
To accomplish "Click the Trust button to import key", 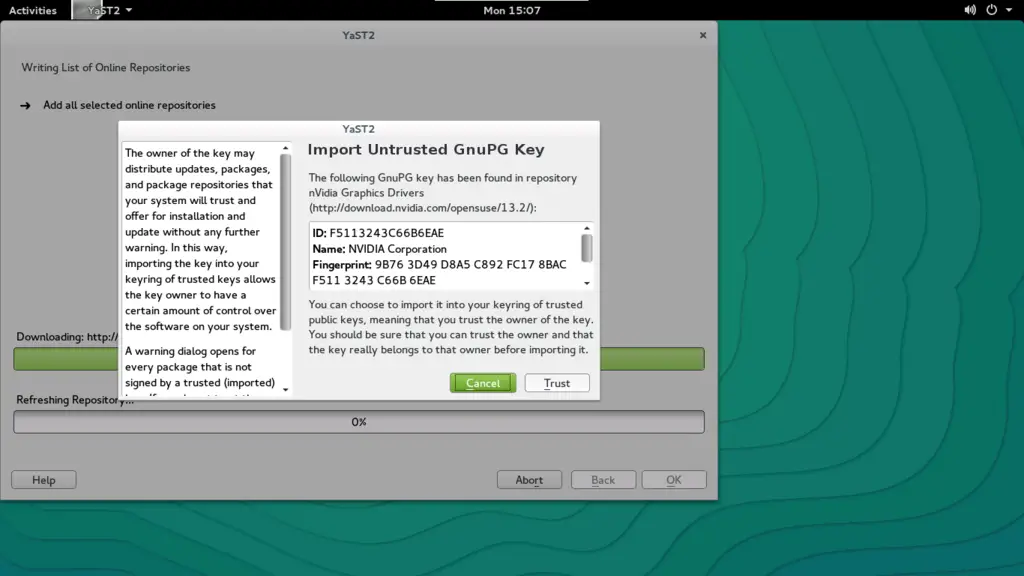I will coord(556,383).
